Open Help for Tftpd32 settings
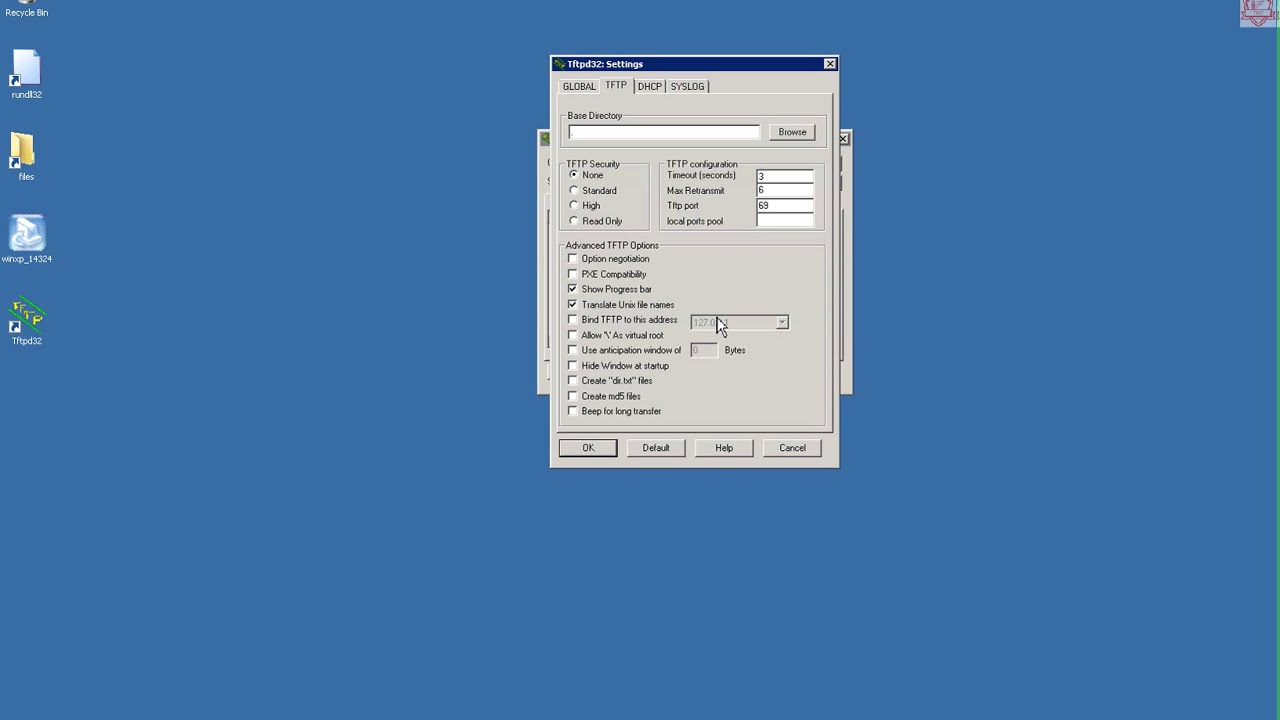 coord(724,448)
